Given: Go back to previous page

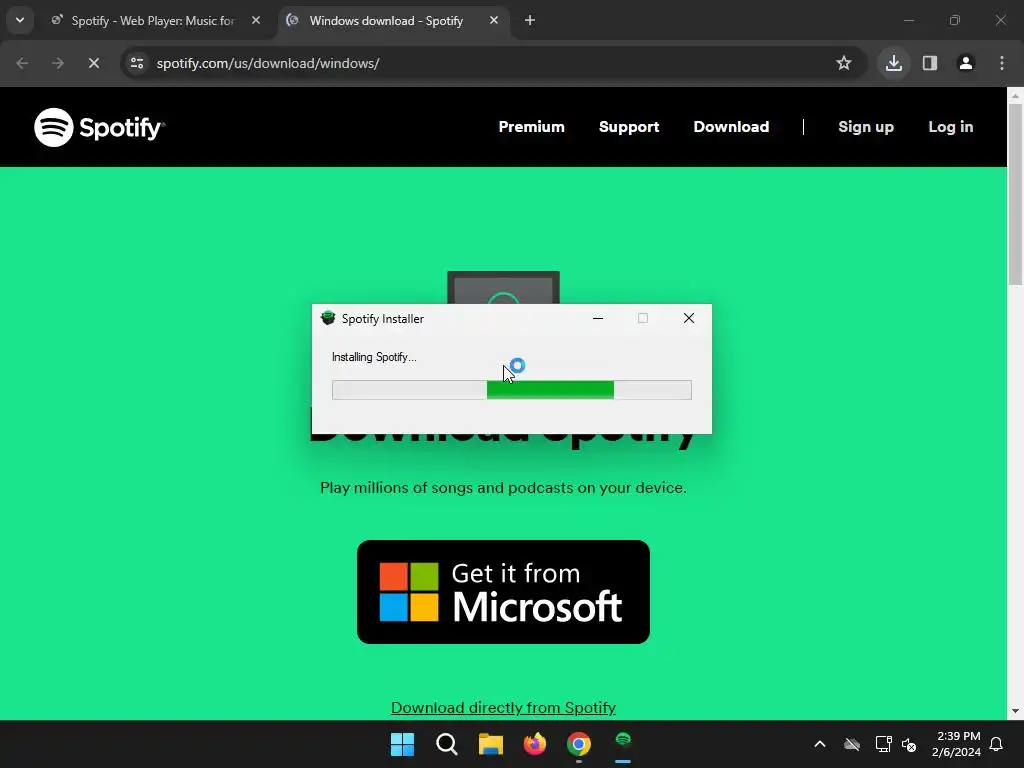Looking at the screenshot, I should (22, 63).
